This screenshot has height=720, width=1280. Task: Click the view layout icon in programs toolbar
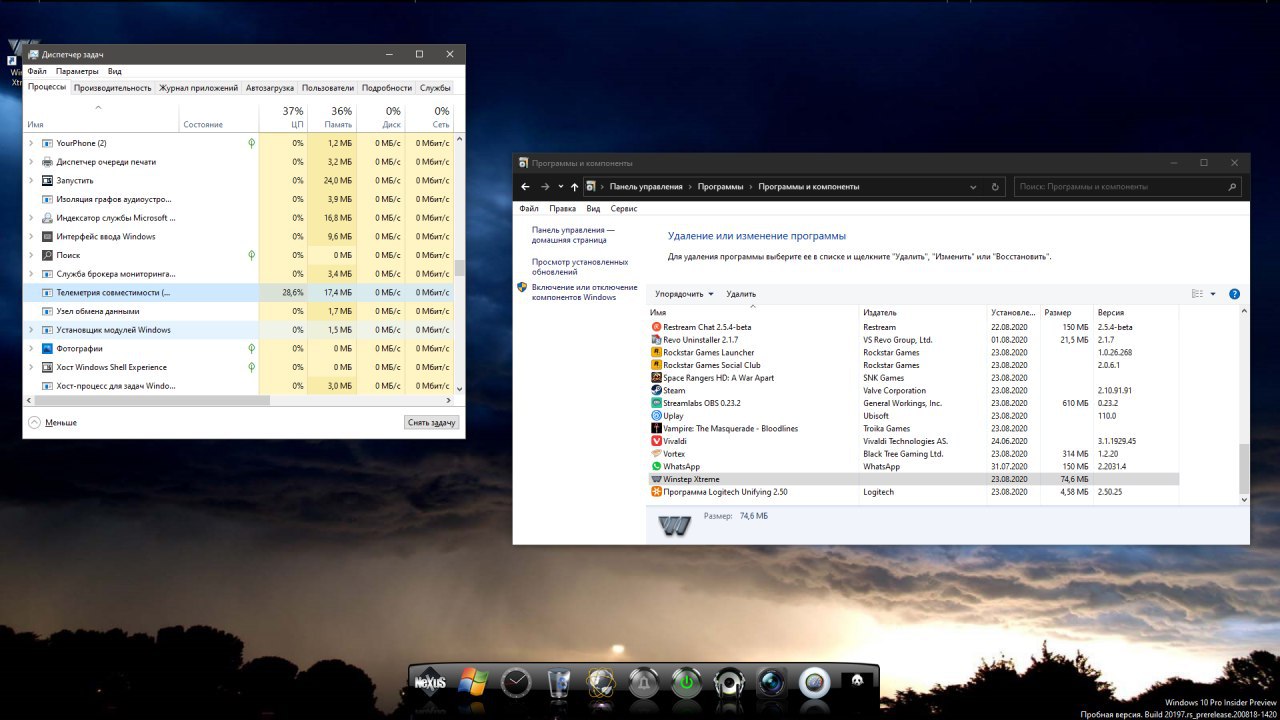pyautogui.click(x=1198, y=294)
